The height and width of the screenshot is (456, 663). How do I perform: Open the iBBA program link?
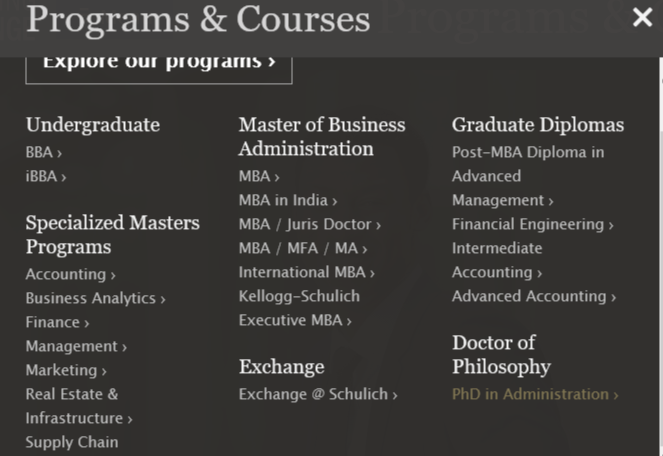click(x=46, y=177)
